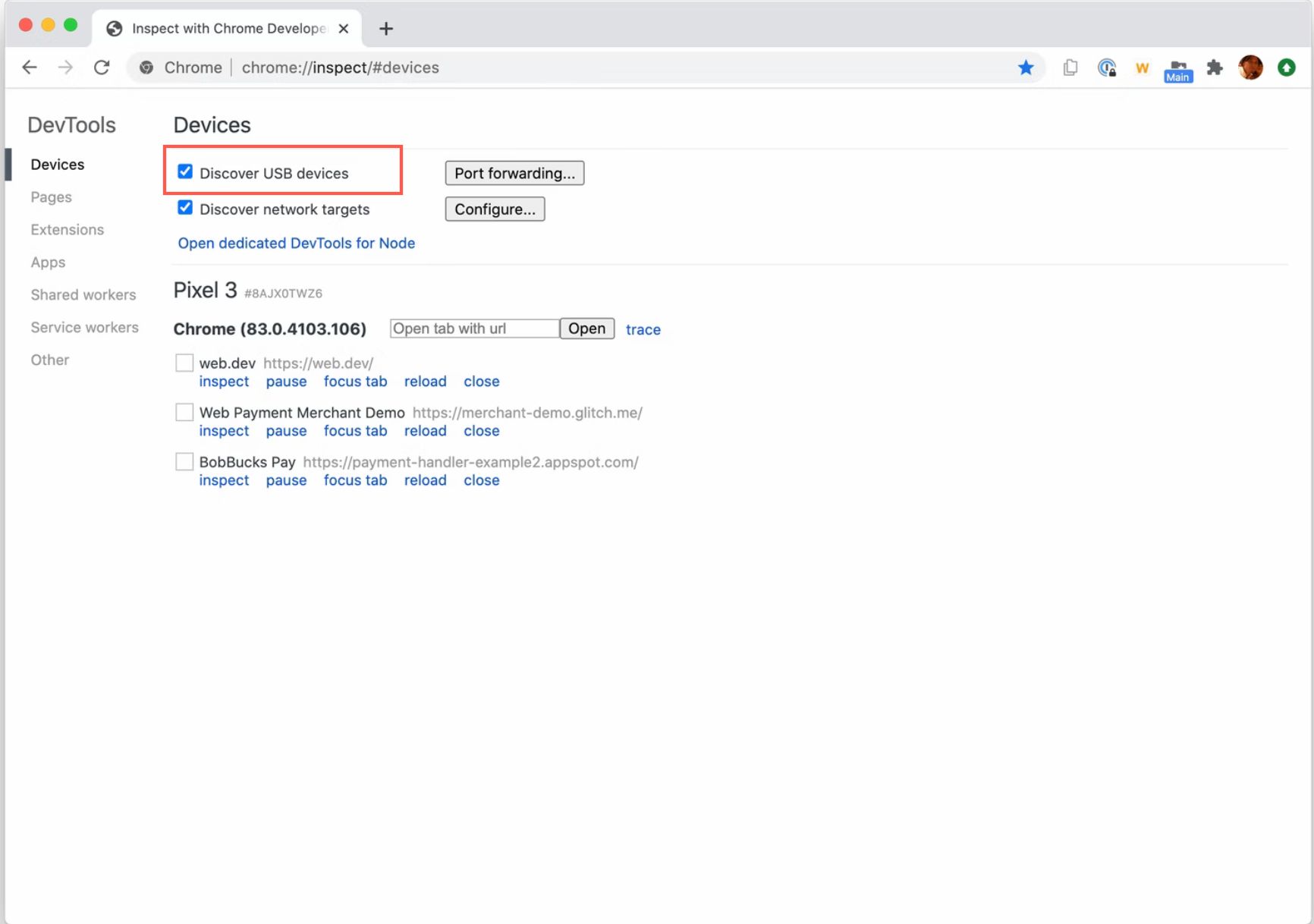Bookmark this page via the star icon
The width and height of the screenshot is (1314, 924).
pyautogui.click(x=1026, y=68)
